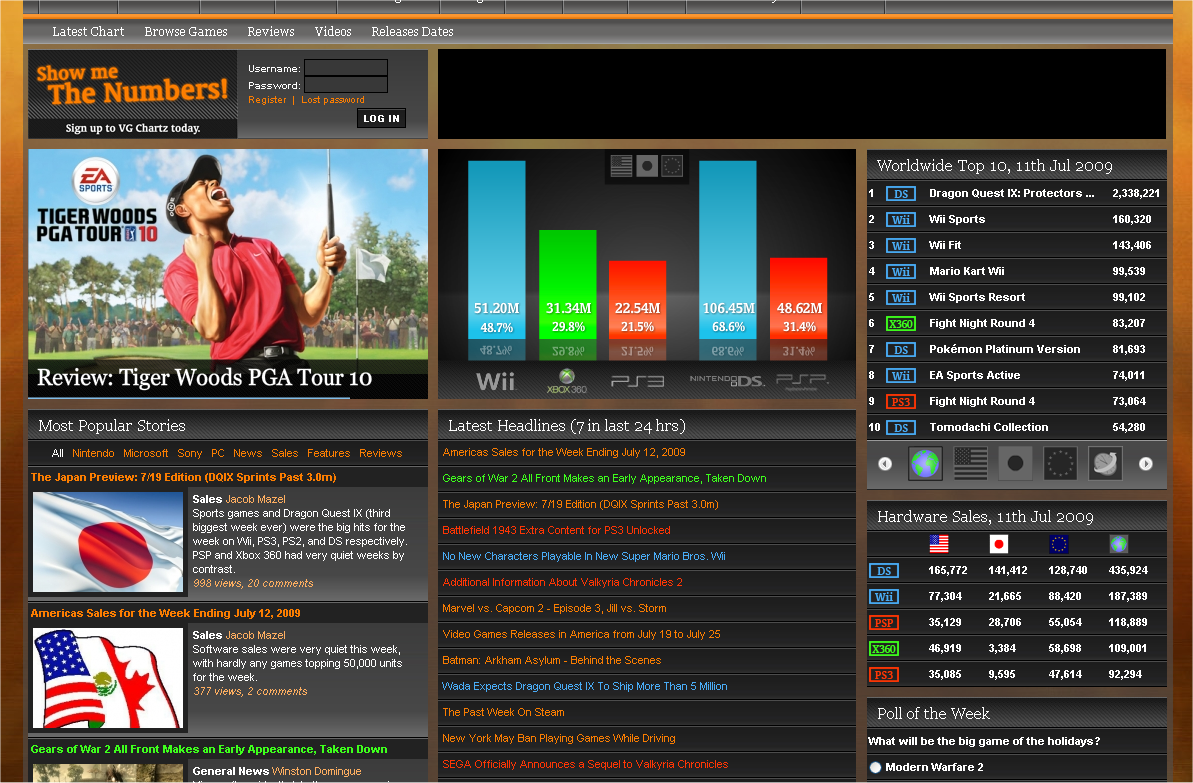Click the DS badge beside Tomodachi Collection

(901, 428)
